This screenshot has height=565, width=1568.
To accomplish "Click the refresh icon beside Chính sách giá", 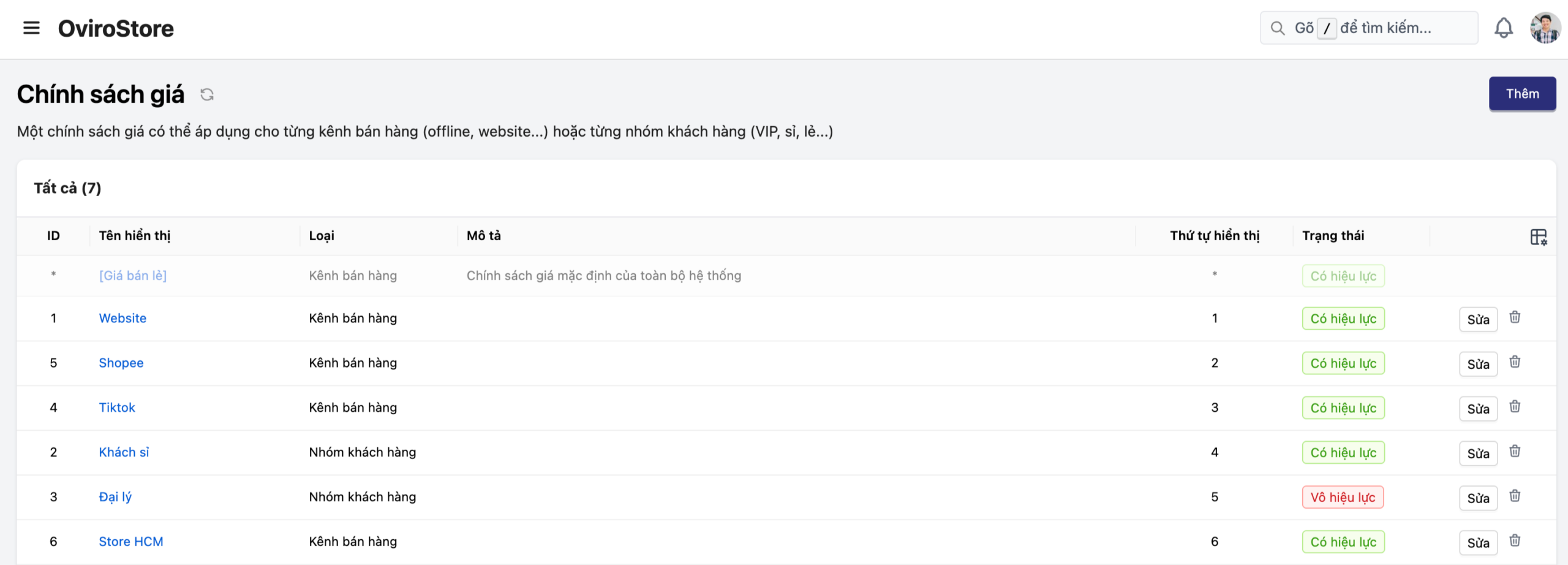I will pyautogui.click(x=207, y=94).
